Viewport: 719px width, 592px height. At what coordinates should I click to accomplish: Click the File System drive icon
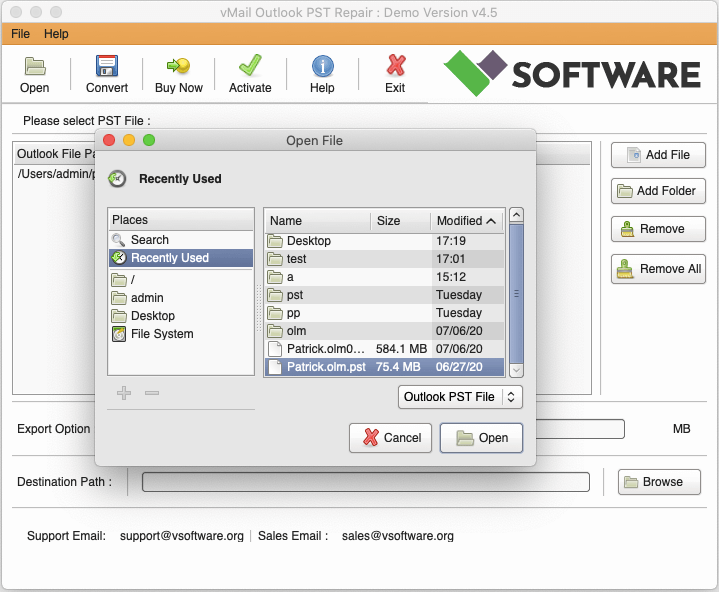[x=119, y=334]
